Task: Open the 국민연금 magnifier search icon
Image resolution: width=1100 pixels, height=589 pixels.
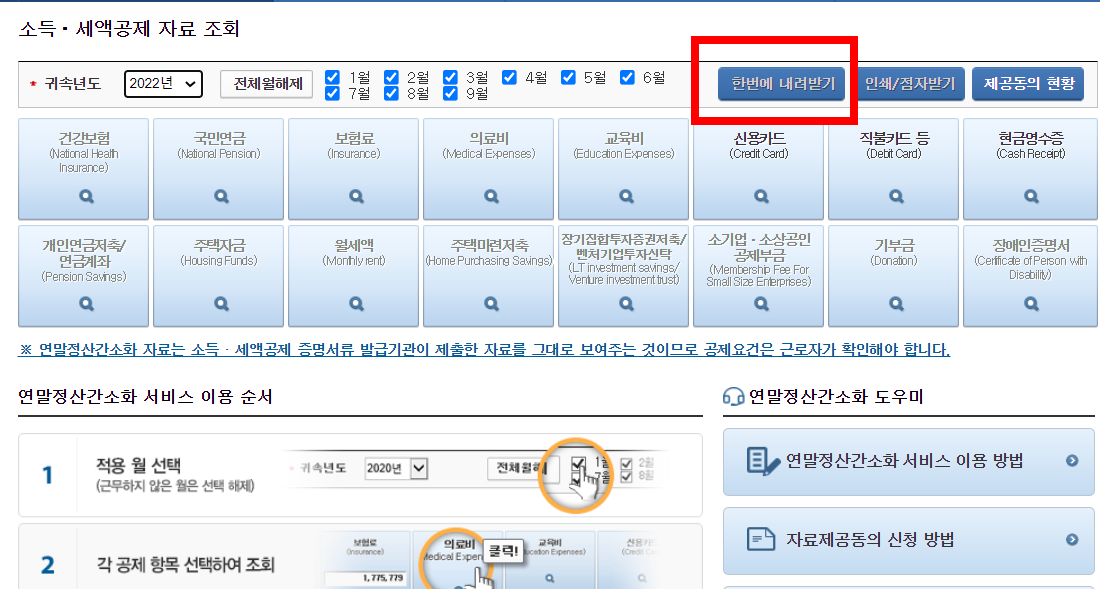Action: click(222, 196)
